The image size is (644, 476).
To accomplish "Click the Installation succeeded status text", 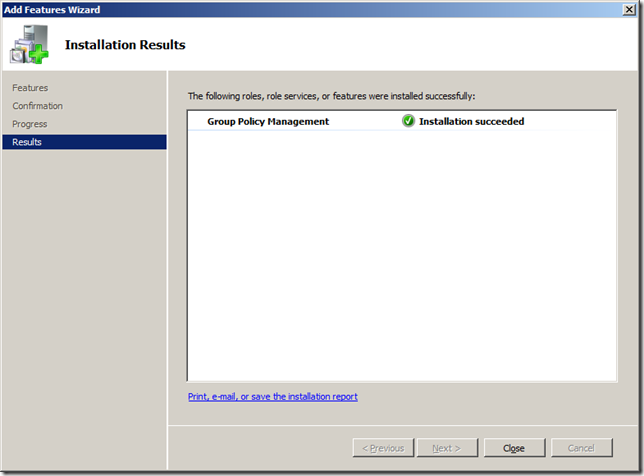I will 471,122.
